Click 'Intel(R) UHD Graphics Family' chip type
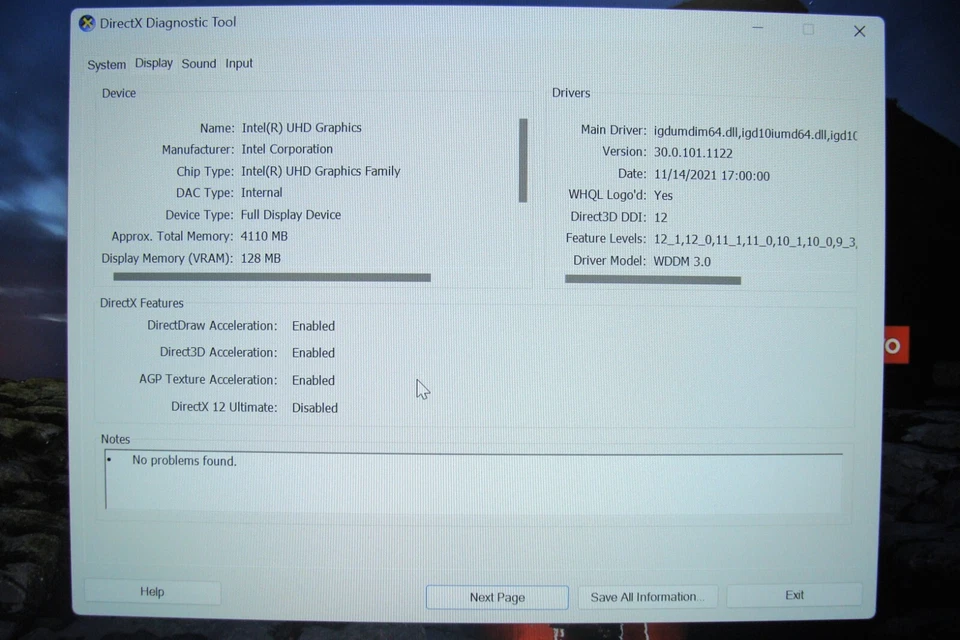The height and width of the screenshot is (640, 960). click(321, 171)
